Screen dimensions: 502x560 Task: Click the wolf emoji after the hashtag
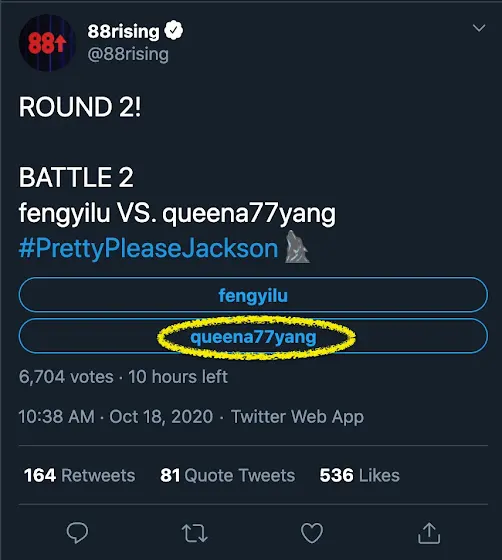(297, 247)
